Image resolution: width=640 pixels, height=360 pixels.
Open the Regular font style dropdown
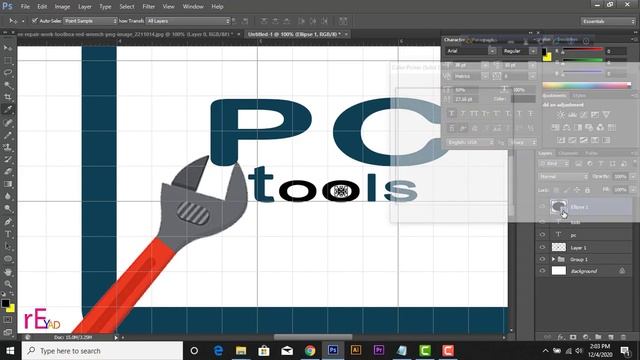coord(533,51)
